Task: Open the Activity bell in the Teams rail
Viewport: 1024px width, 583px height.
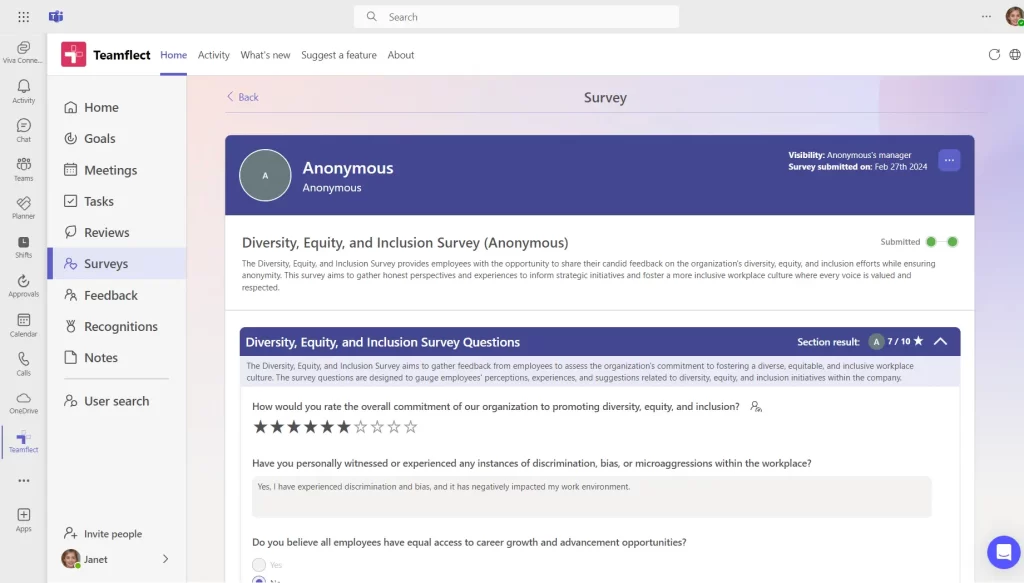Action: coord(24,91)
